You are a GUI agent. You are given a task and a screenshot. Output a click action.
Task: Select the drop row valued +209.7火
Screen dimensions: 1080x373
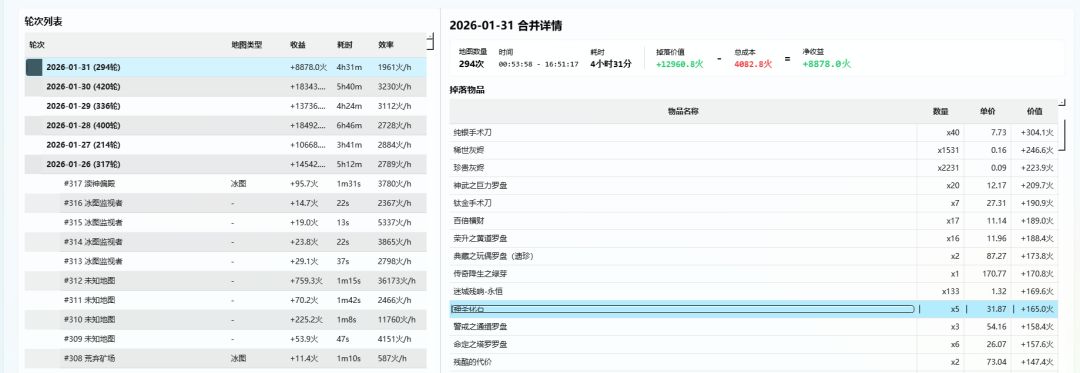[754, 185]
